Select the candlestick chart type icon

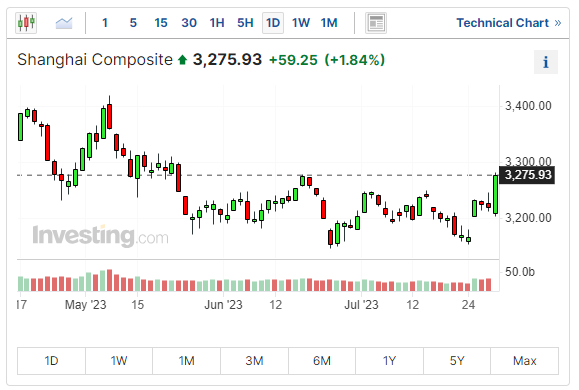click(x=26, y=23)
